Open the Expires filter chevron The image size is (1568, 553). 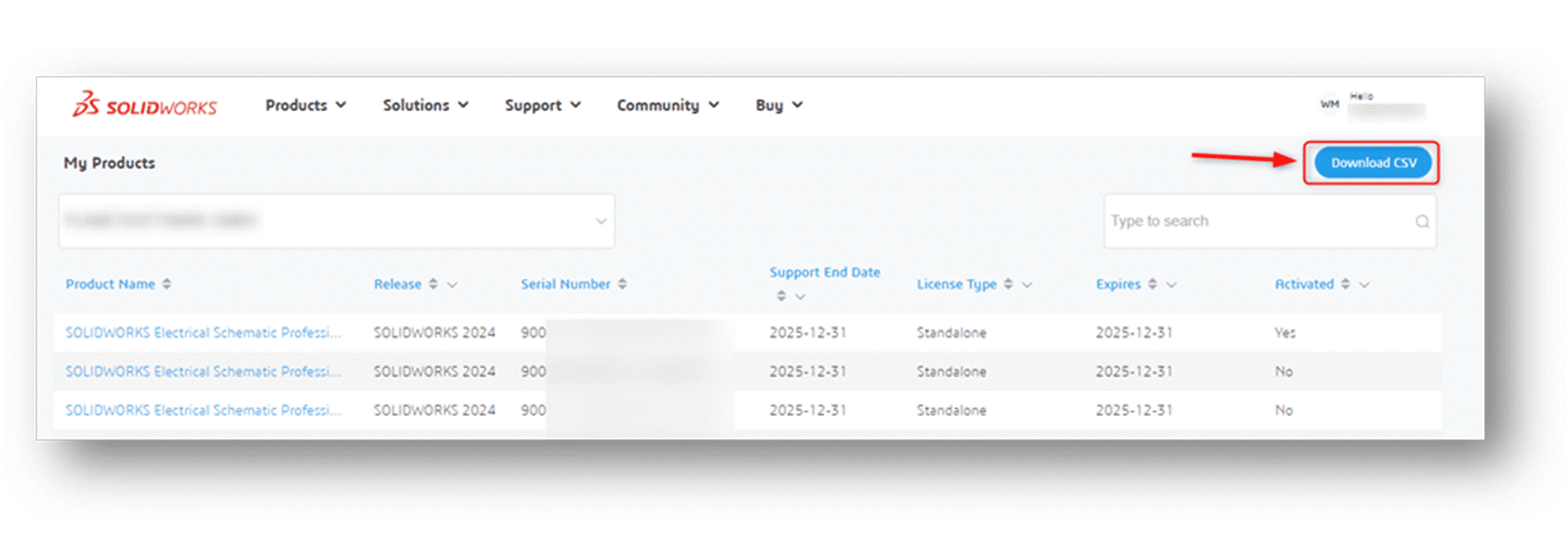pos(1171,285)
